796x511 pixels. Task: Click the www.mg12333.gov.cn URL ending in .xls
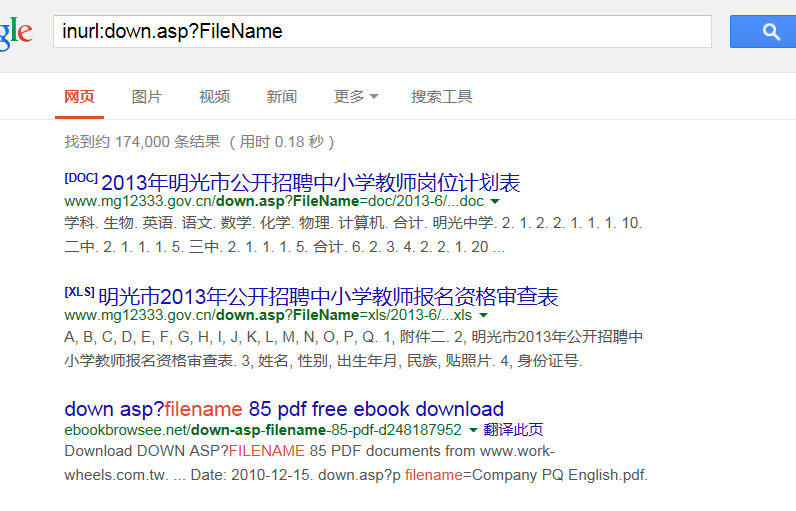coord(268,316)
